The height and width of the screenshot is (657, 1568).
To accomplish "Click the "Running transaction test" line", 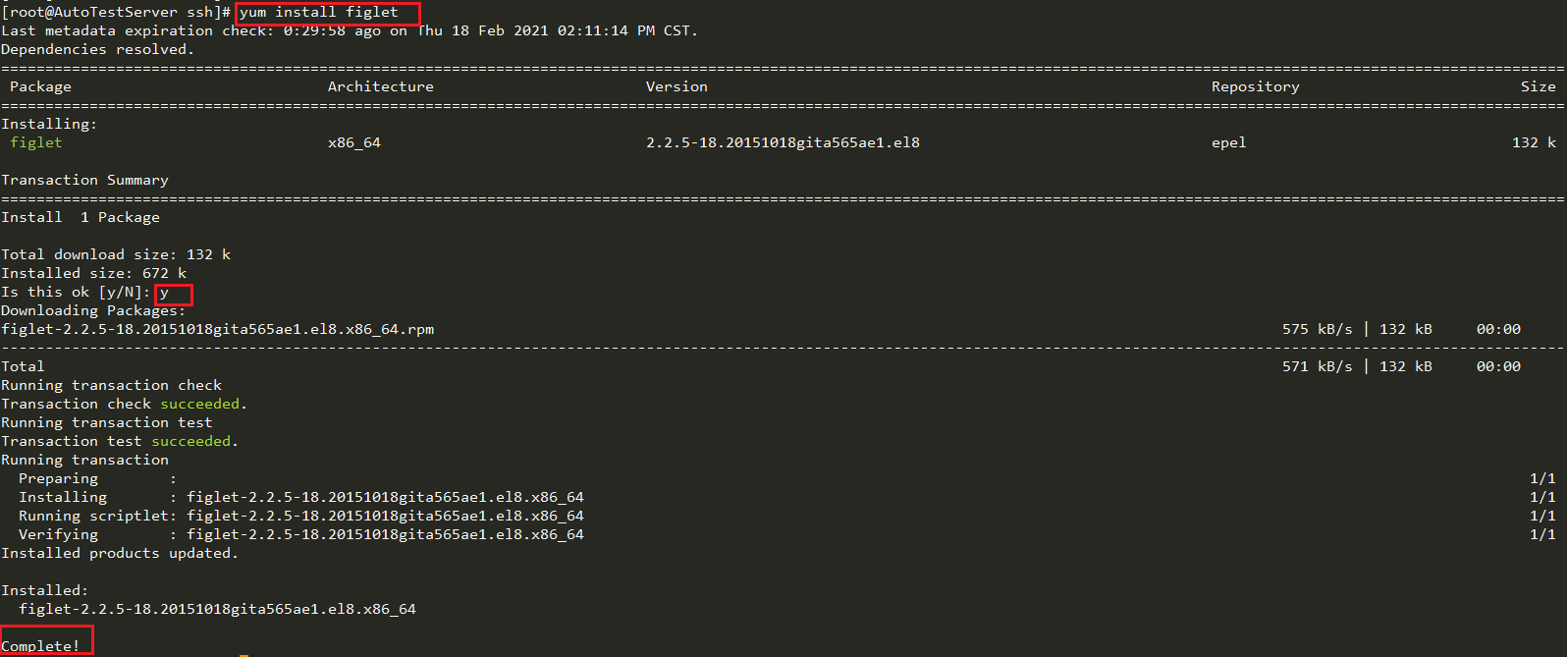I will pyautogui.click(x=106, y=422).
